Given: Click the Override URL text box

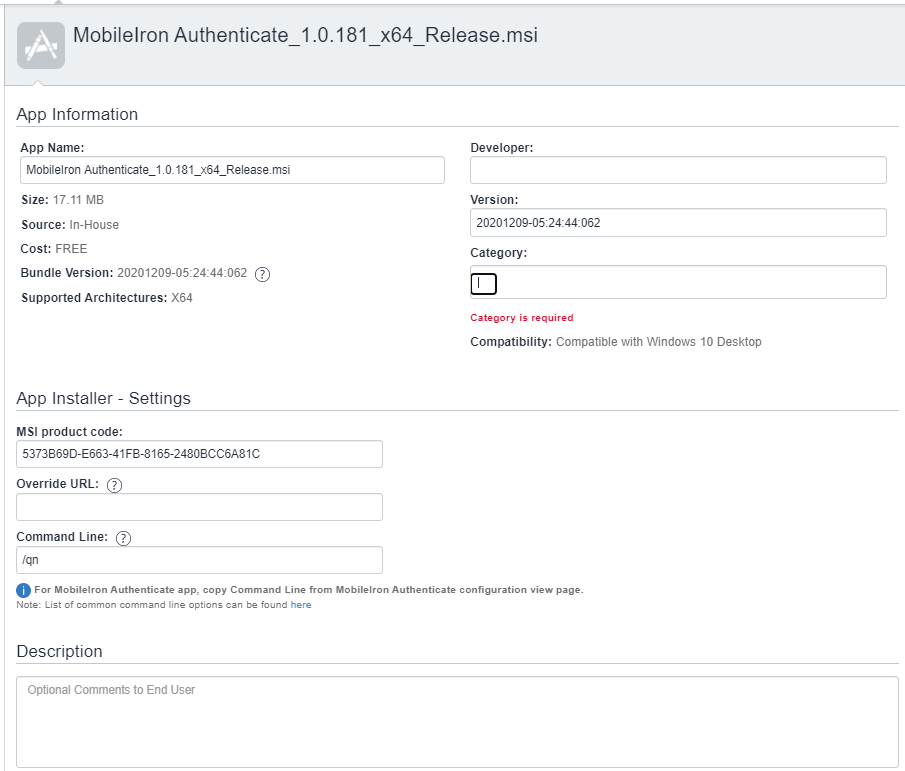Looking at the screenshot, I should point(200,507).
